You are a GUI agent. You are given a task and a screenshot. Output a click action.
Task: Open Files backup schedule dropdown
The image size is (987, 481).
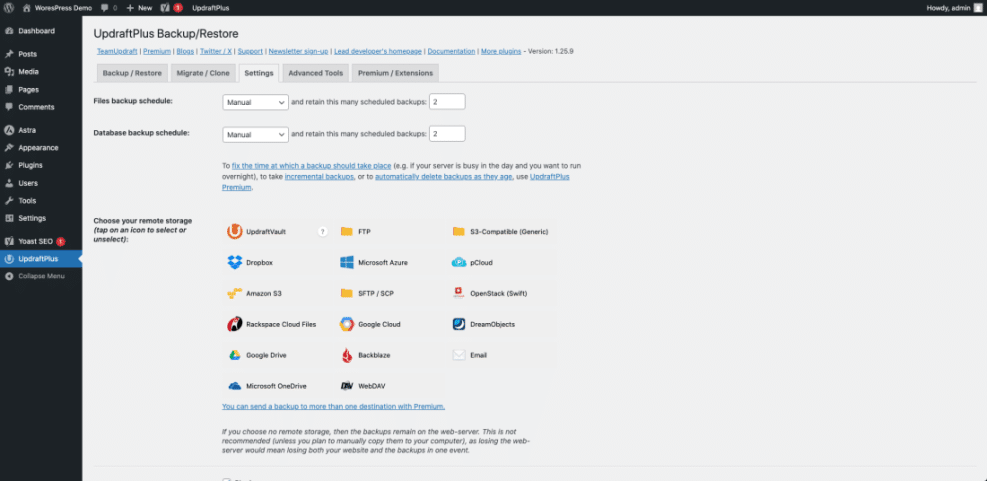(x=256, y=102)
